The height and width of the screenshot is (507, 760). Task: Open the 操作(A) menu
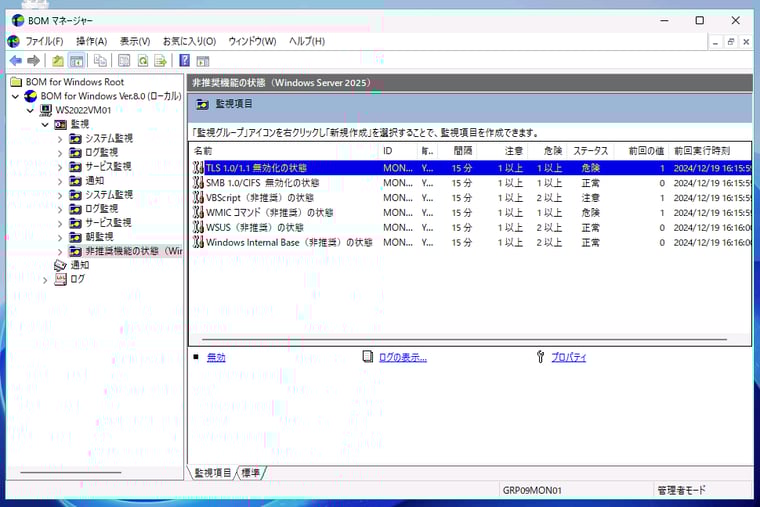coord(92,41)
